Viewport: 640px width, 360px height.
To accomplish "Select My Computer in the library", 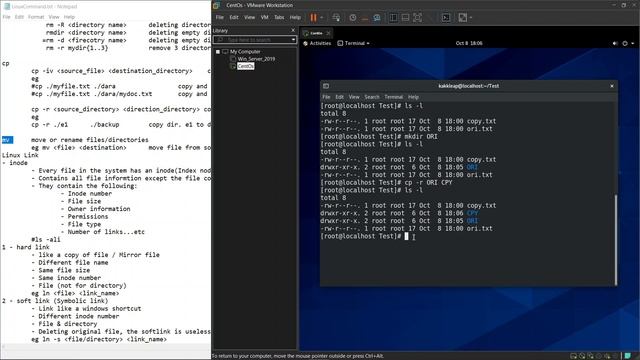I will click(x=245, y=52).
